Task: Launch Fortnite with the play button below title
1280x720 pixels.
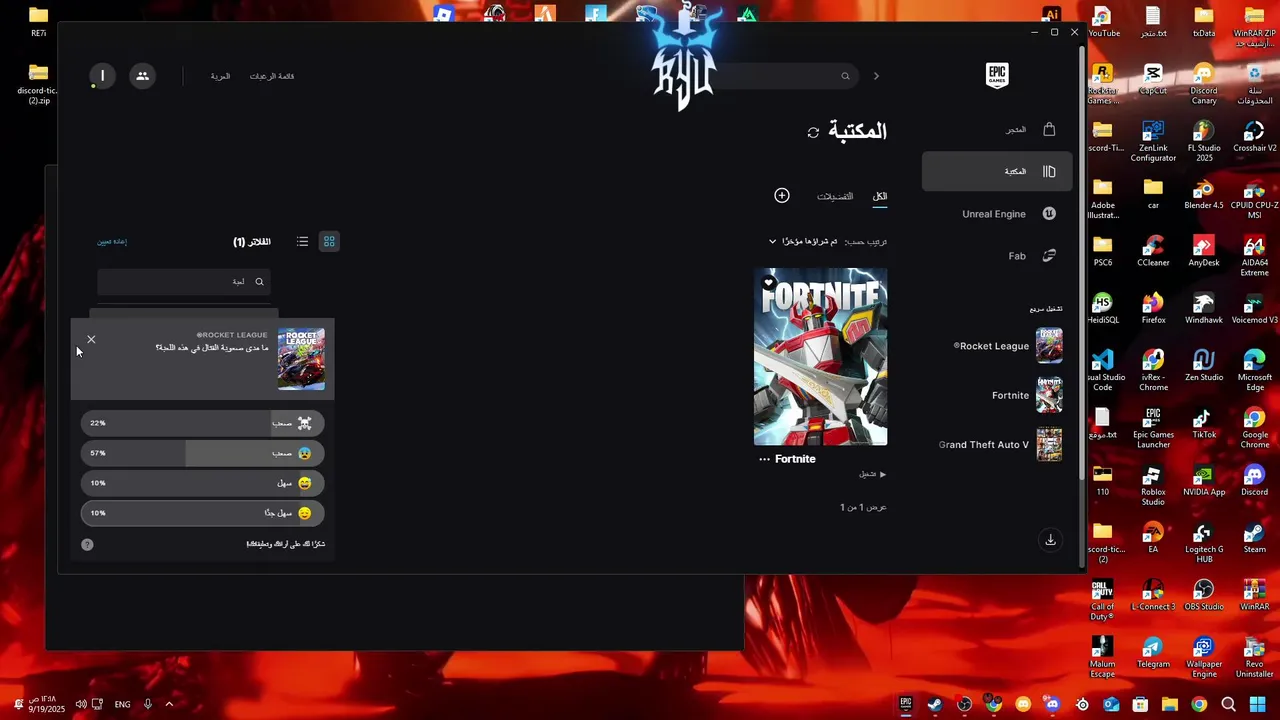Action: click(873, 474)
